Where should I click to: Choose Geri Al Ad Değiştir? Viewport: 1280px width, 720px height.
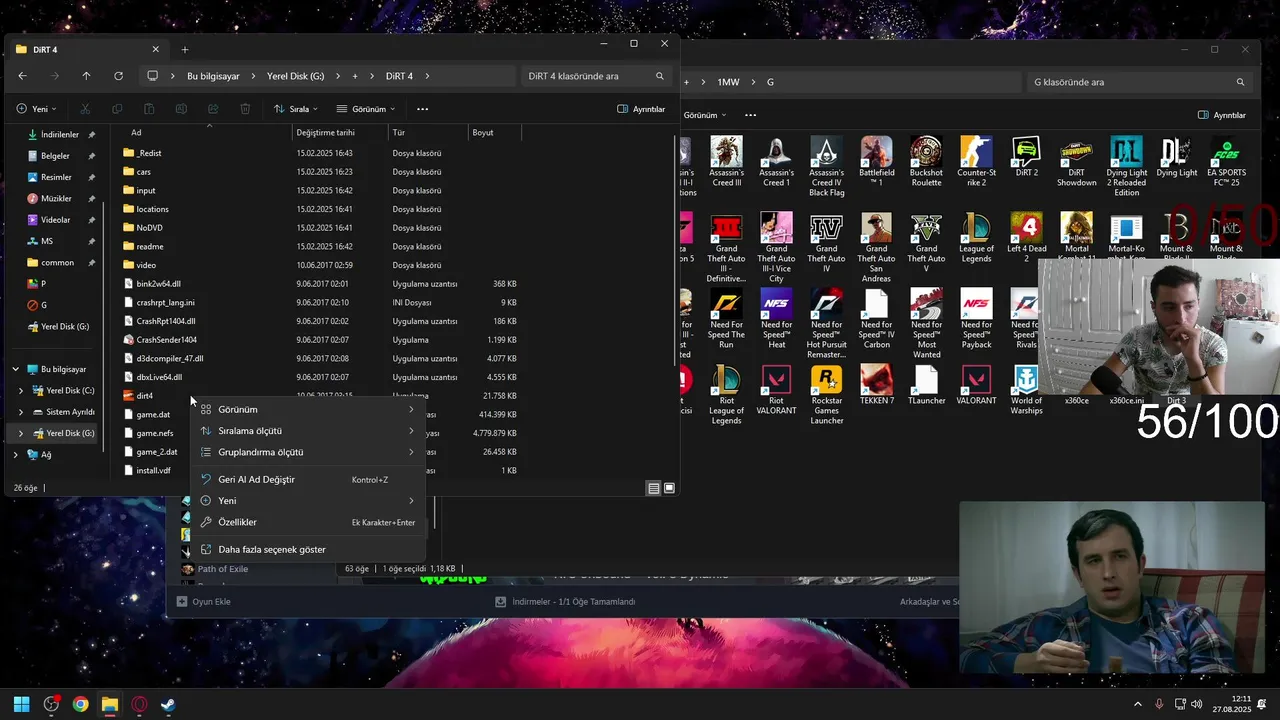(x=307, y=479)
